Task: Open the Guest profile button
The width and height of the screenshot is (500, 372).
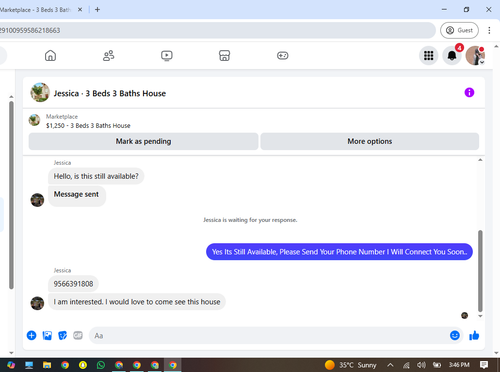Action: pos(459,30)
